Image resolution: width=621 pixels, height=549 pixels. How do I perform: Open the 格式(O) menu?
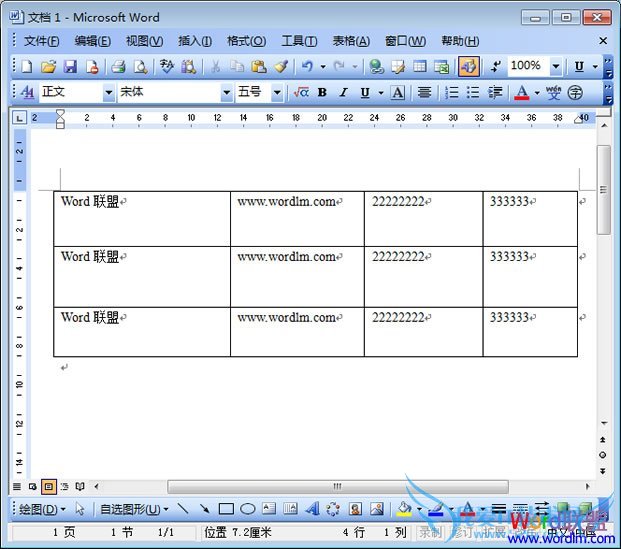pos(246,41)
